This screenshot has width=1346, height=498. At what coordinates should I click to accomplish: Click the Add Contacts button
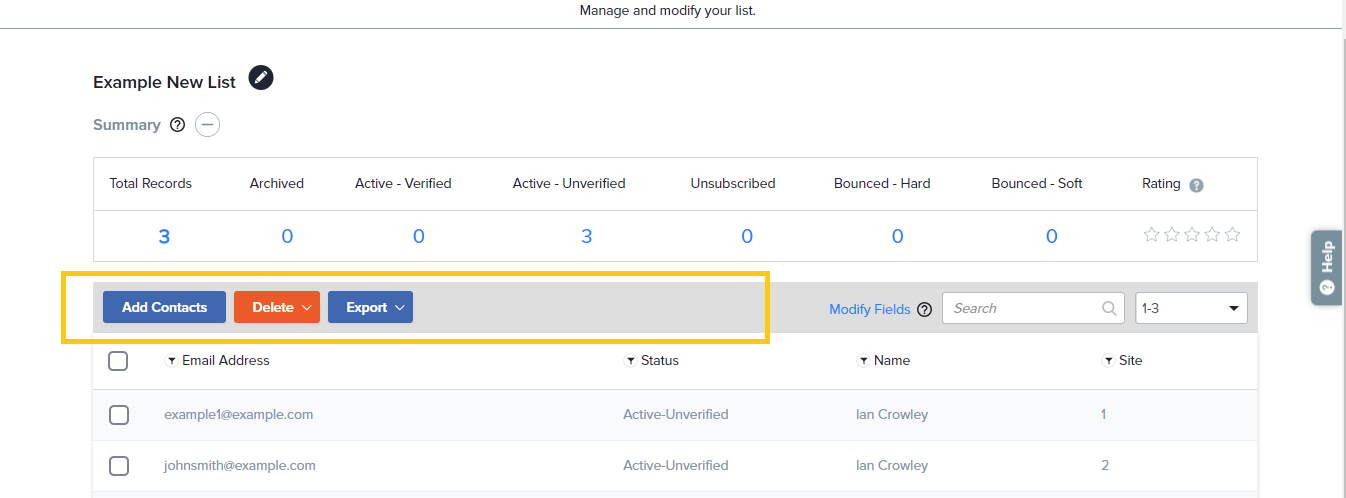tap(164, 307)
